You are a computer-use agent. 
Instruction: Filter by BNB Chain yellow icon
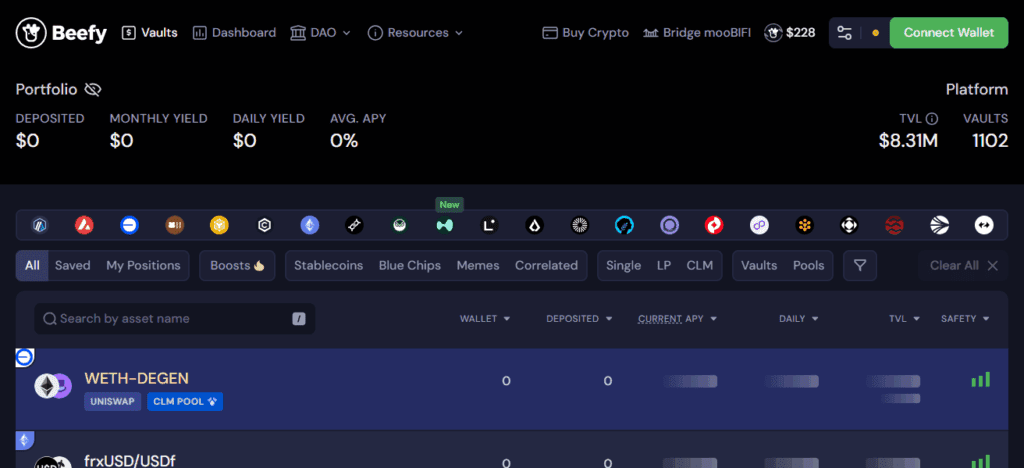[x=220, y=226]
